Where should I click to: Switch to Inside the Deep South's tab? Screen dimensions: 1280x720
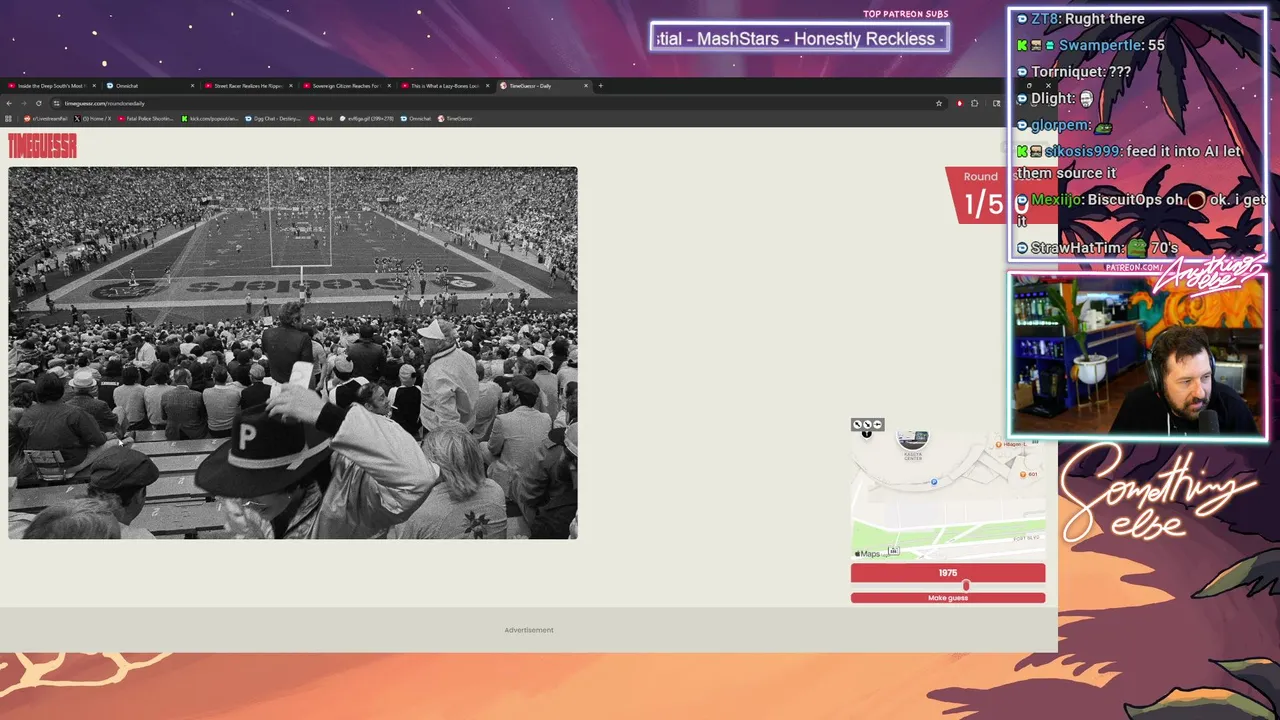click(50, 86)
